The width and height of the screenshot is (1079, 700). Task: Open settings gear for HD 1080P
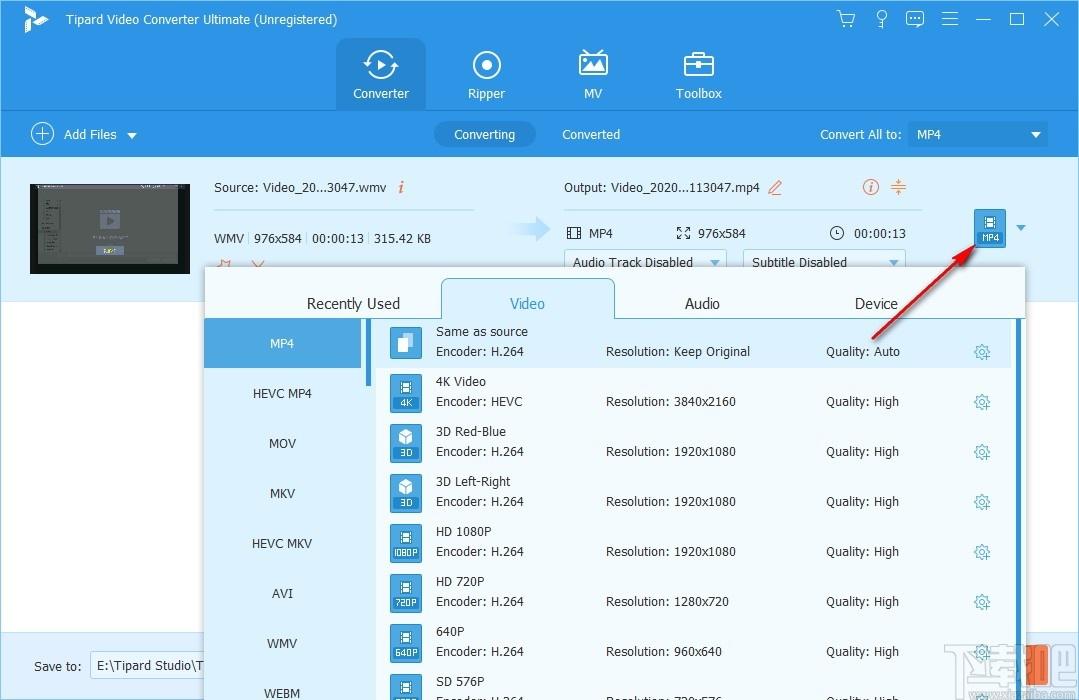click(x=982, y=552)
